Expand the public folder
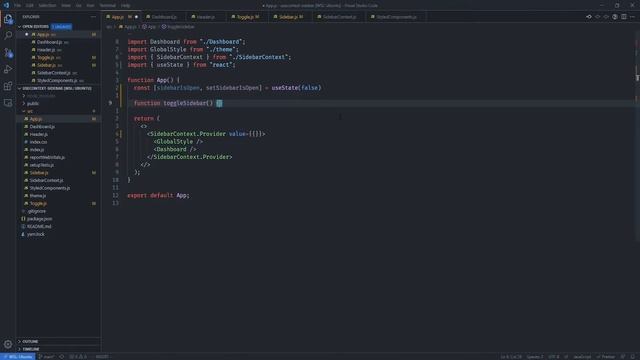The height and width of the screenshot is (360, 640). click(24, 104)
